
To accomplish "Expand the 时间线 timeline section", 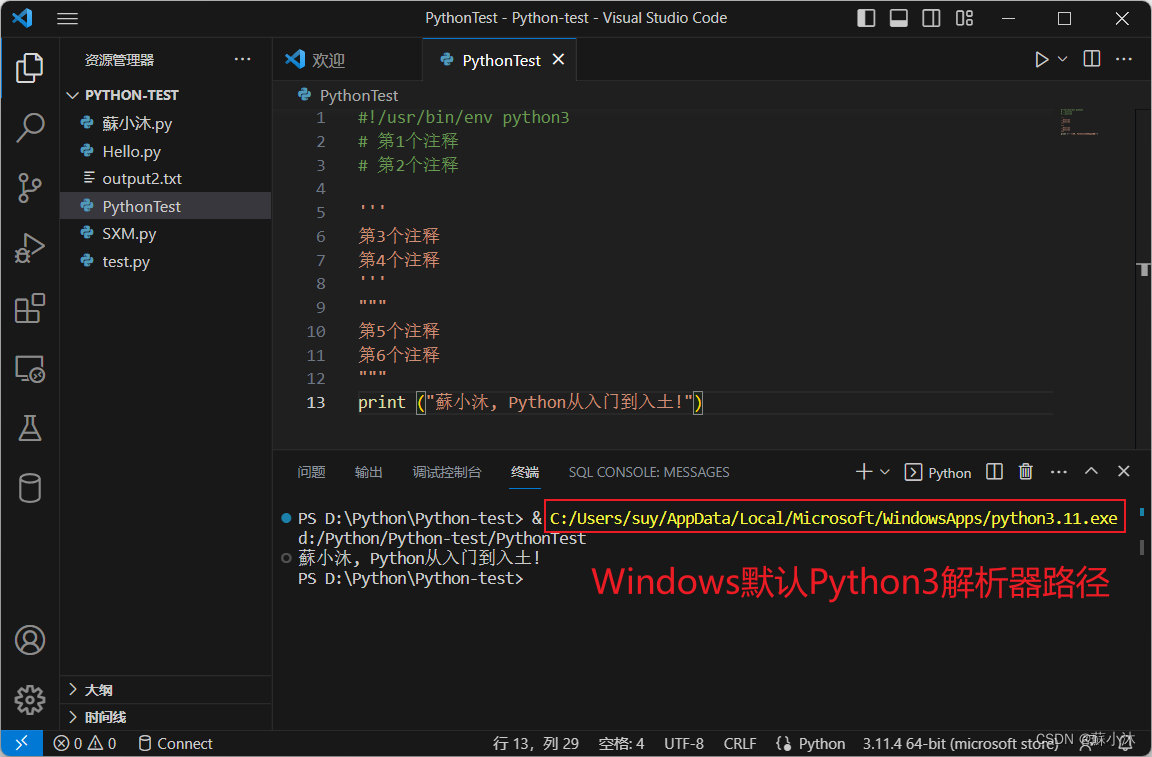I will 165,717.
